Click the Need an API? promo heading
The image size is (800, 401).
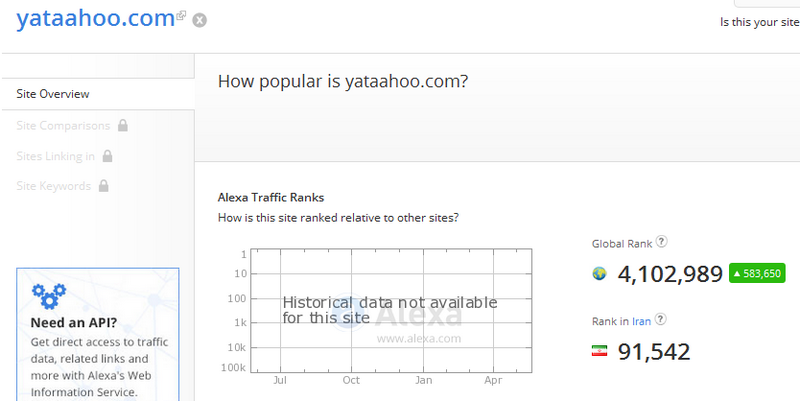(x=74, y=322)
